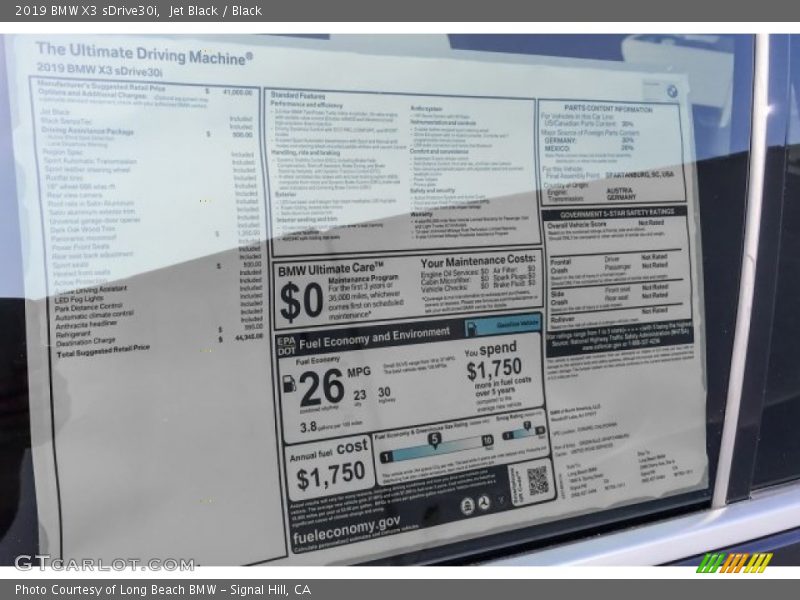Click the '5' marker on the greenhouse gas rating scale
The height and width of the screenshot is (600, 800).
tap(434, 439)
